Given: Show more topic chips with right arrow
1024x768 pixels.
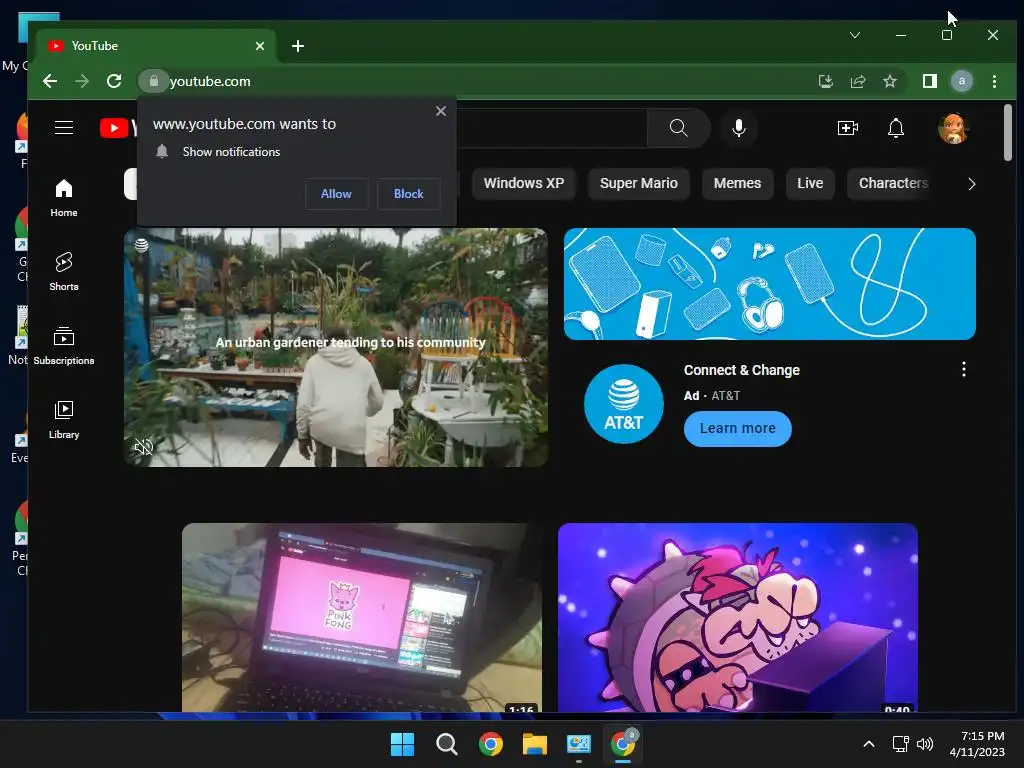Looking at the screenshot, I should point(971,184).
